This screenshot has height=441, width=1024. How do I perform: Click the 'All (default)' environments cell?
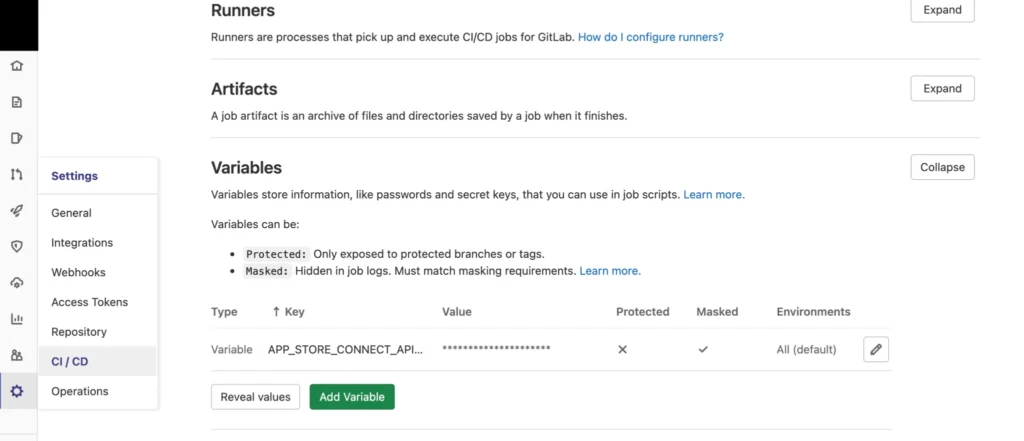click(x=807, y=350)
